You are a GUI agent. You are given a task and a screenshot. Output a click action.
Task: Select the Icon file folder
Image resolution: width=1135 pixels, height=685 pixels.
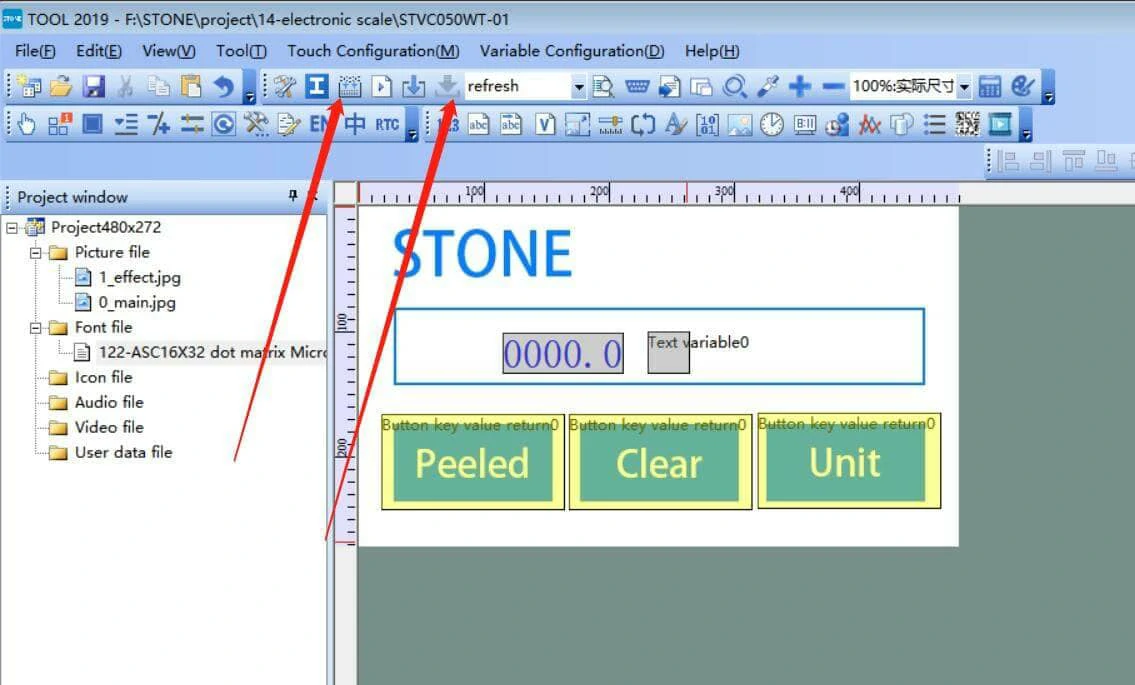(104, 377)
